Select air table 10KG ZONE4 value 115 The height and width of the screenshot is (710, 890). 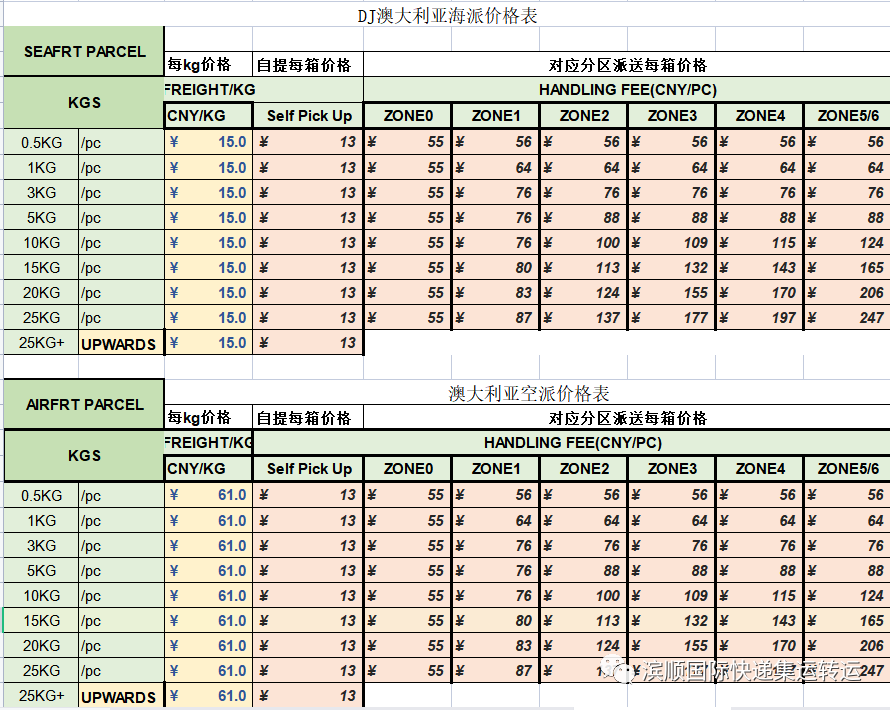(759, 595)
